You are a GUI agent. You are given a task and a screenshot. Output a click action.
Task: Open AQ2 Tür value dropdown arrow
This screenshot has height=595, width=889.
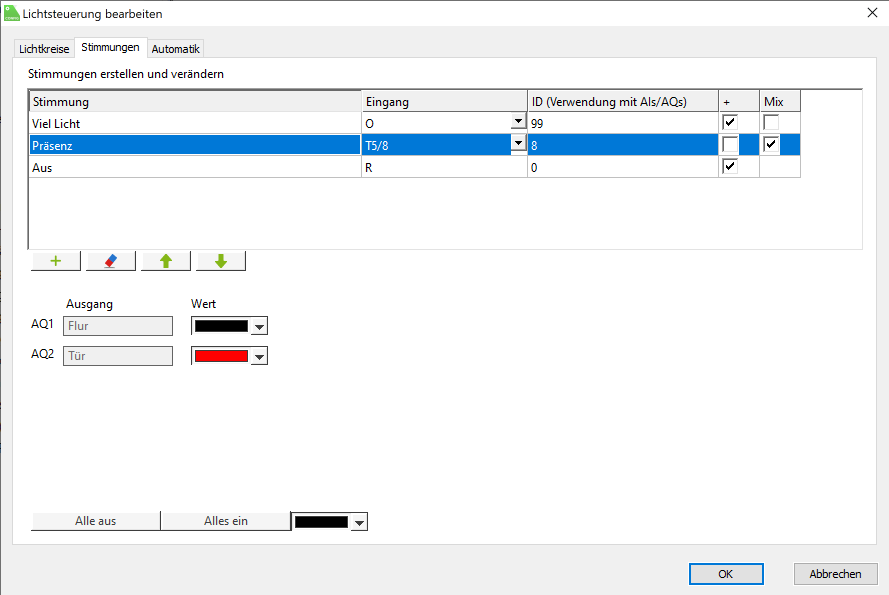tap(259, 356)
